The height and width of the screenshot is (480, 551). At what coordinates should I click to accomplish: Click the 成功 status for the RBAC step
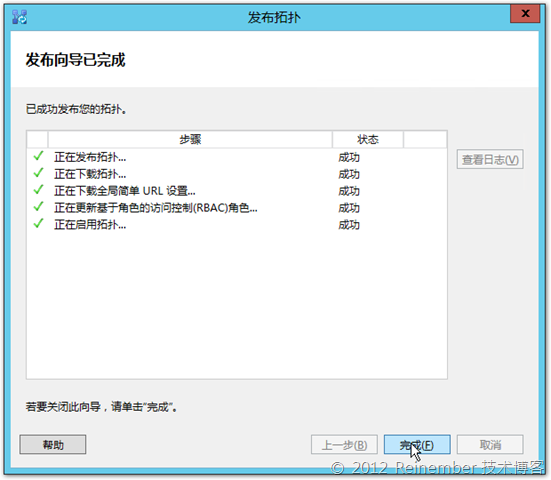coord(349,208)
